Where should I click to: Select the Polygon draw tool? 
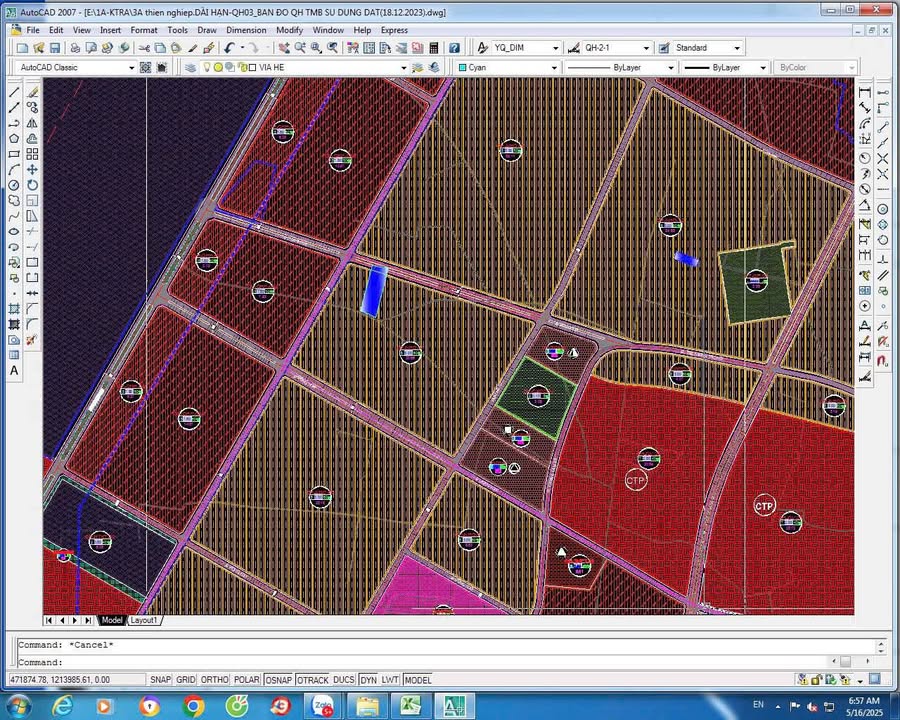[14, 139]
